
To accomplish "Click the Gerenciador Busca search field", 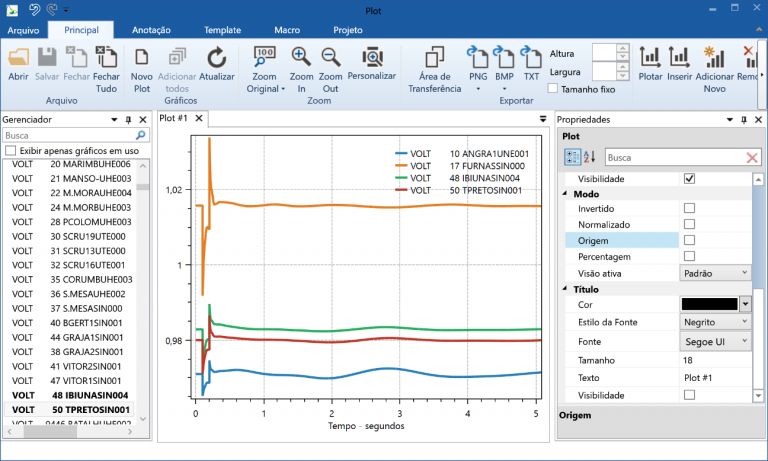I will tap(68, 135).
